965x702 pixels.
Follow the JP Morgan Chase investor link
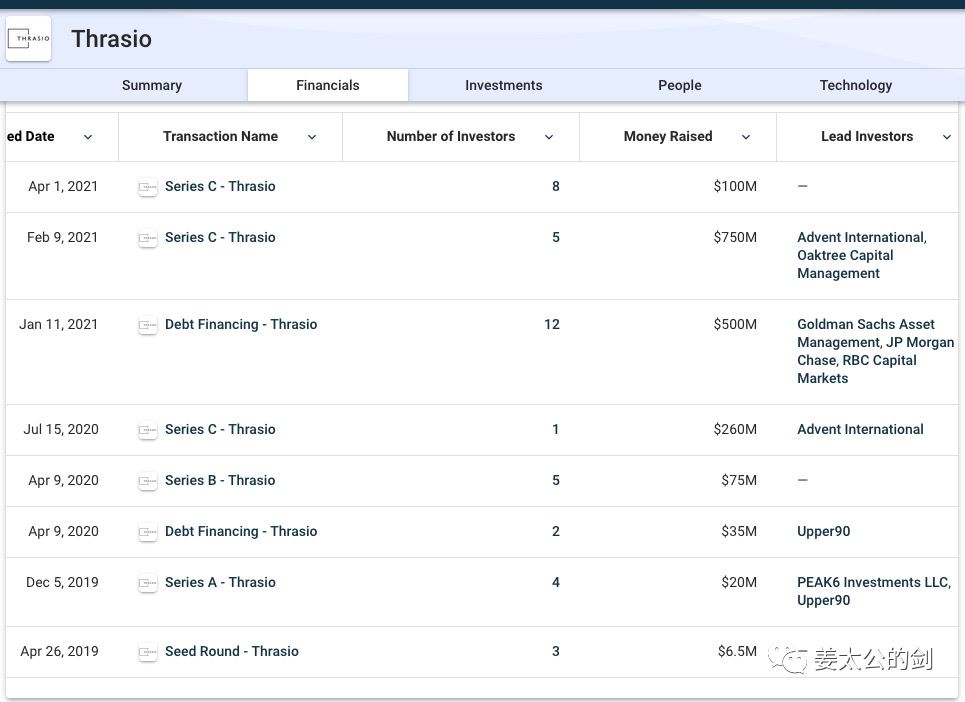point(876,351)
